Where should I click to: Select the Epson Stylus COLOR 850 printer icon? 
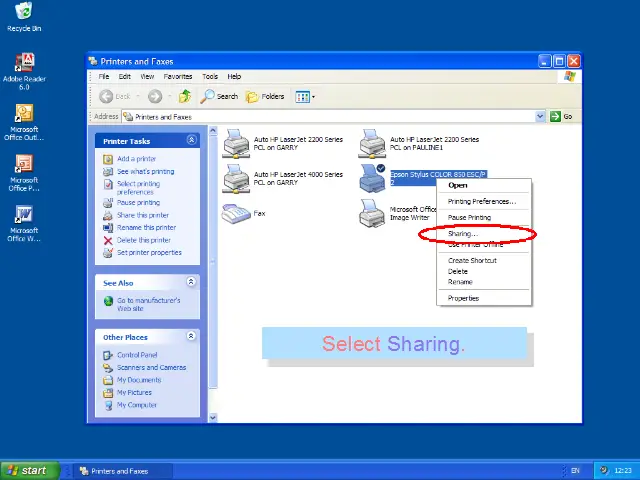[372, 178]
